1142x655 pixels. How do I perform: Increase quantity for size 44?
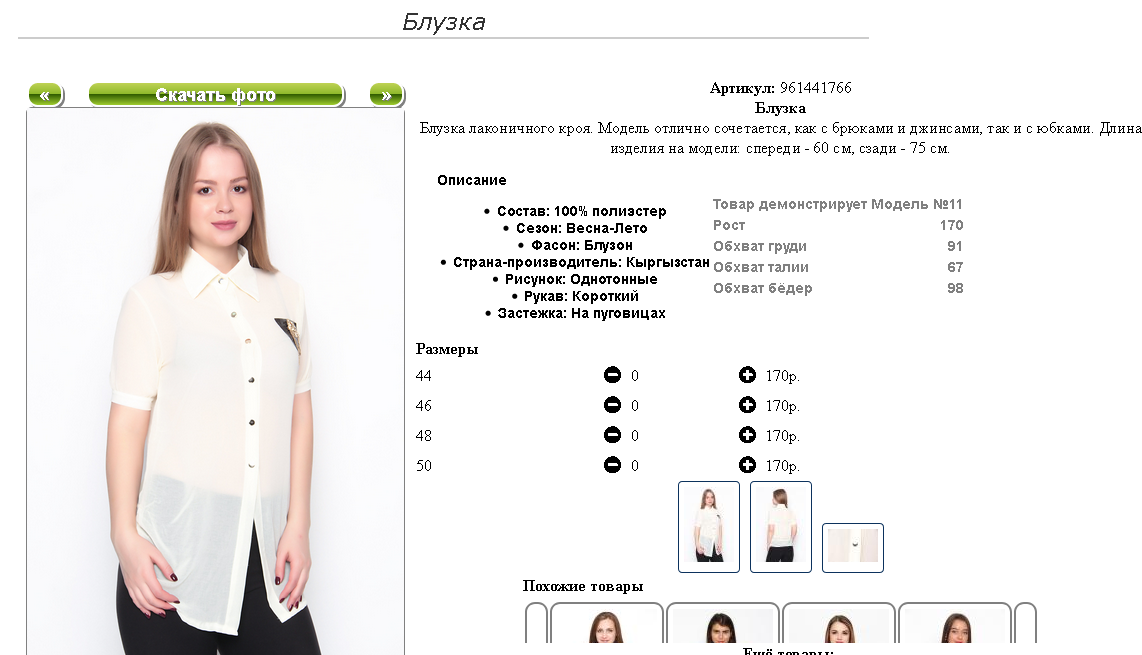[x=747, y=375]
